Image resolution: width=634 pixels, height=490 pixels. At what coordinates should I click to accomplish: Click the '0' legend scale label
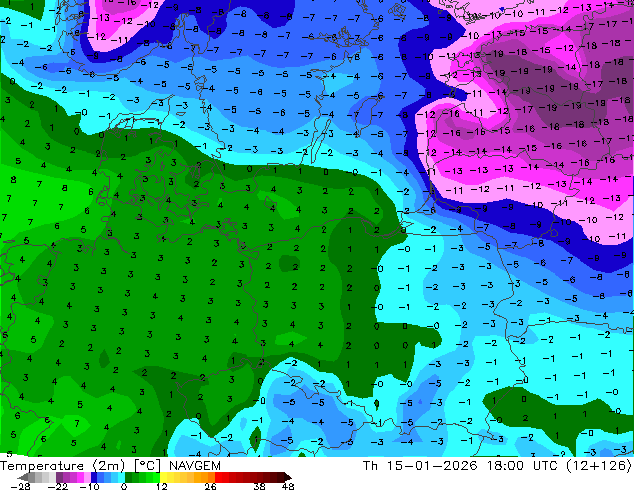click(x=124, y=486)
